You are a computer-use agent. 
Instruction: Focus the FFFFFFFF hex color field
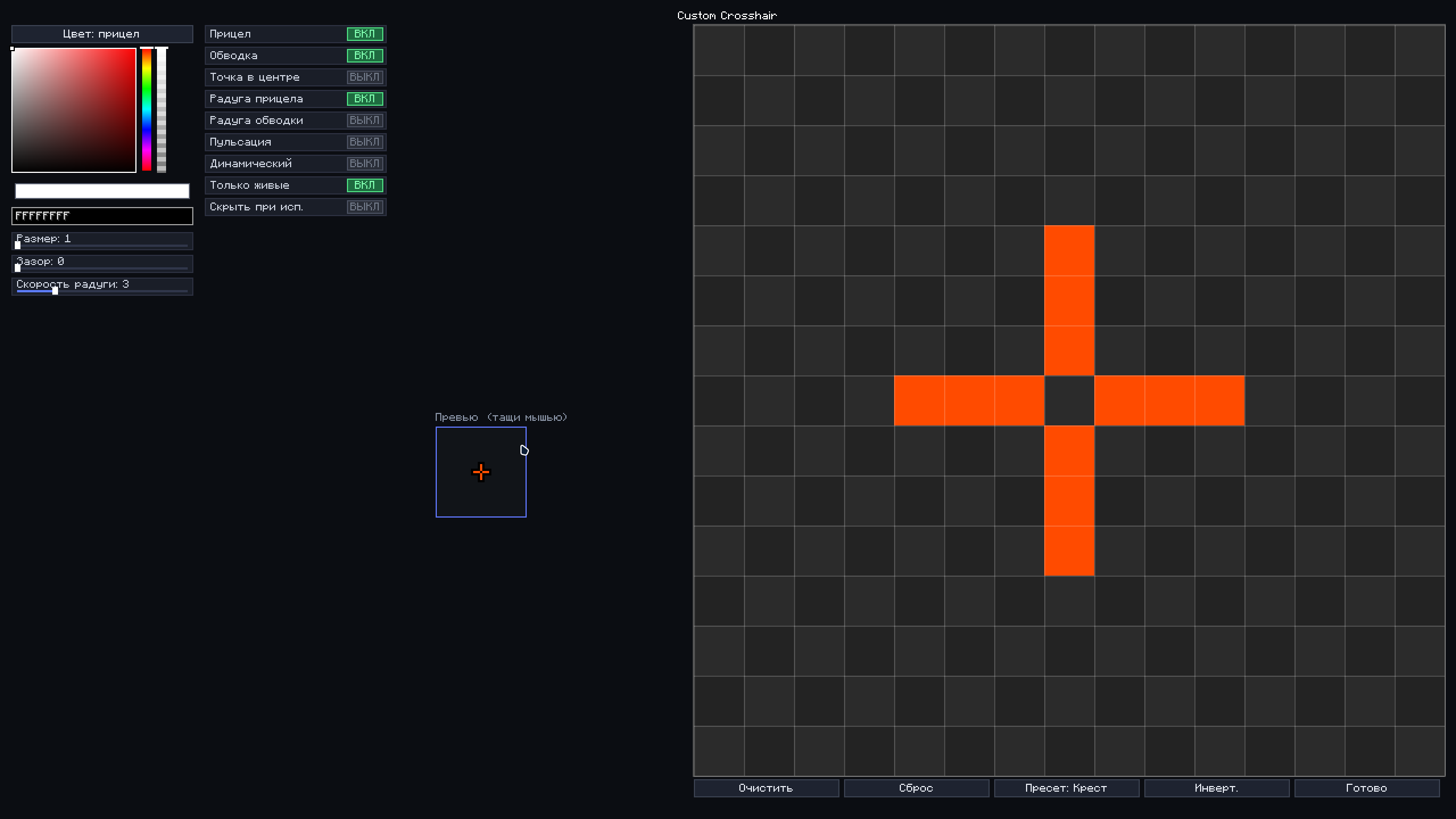[x=102, y=216]
